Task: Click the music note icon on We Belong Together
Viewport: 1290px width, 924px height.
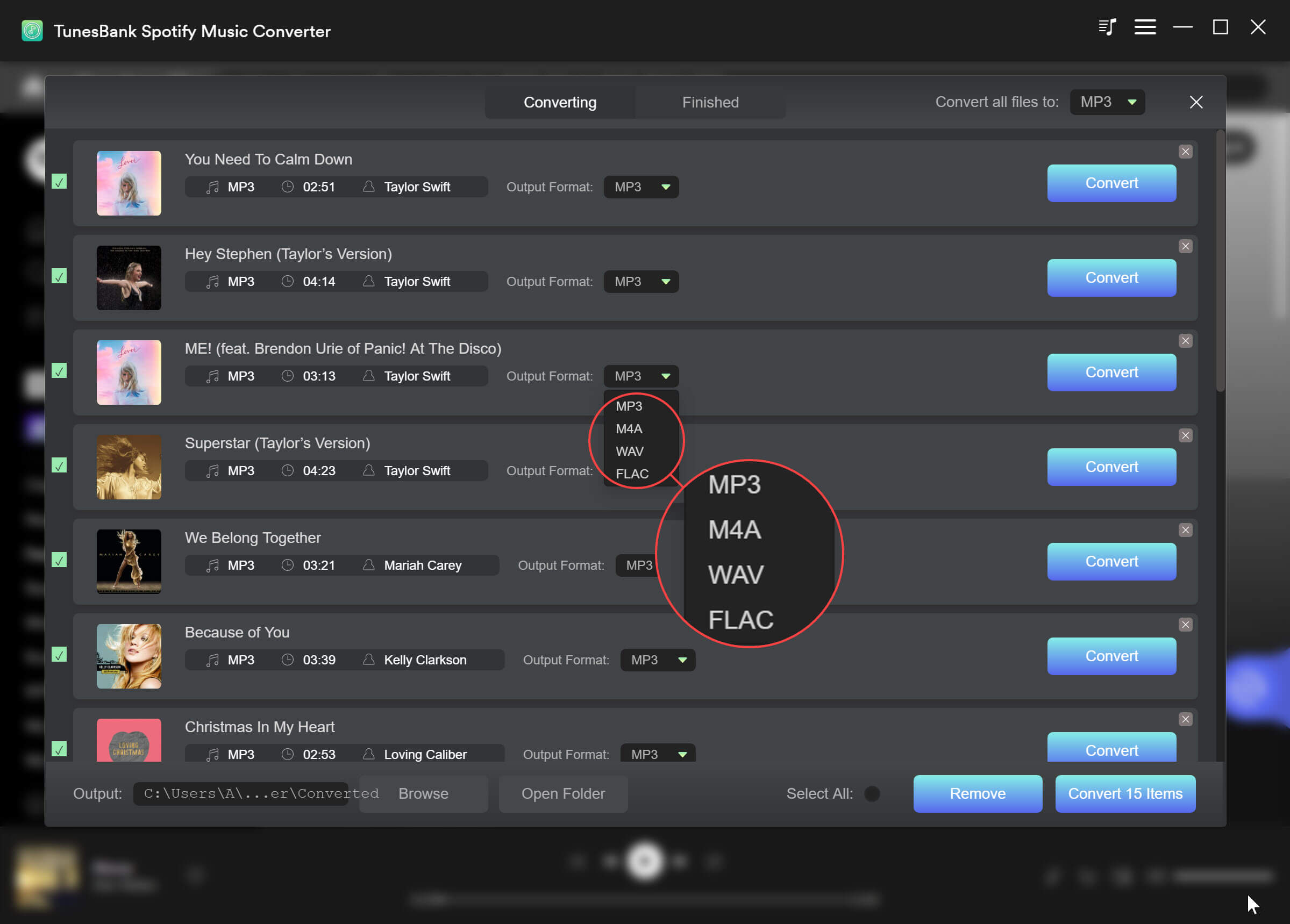Action: click(x=209, y=565)
